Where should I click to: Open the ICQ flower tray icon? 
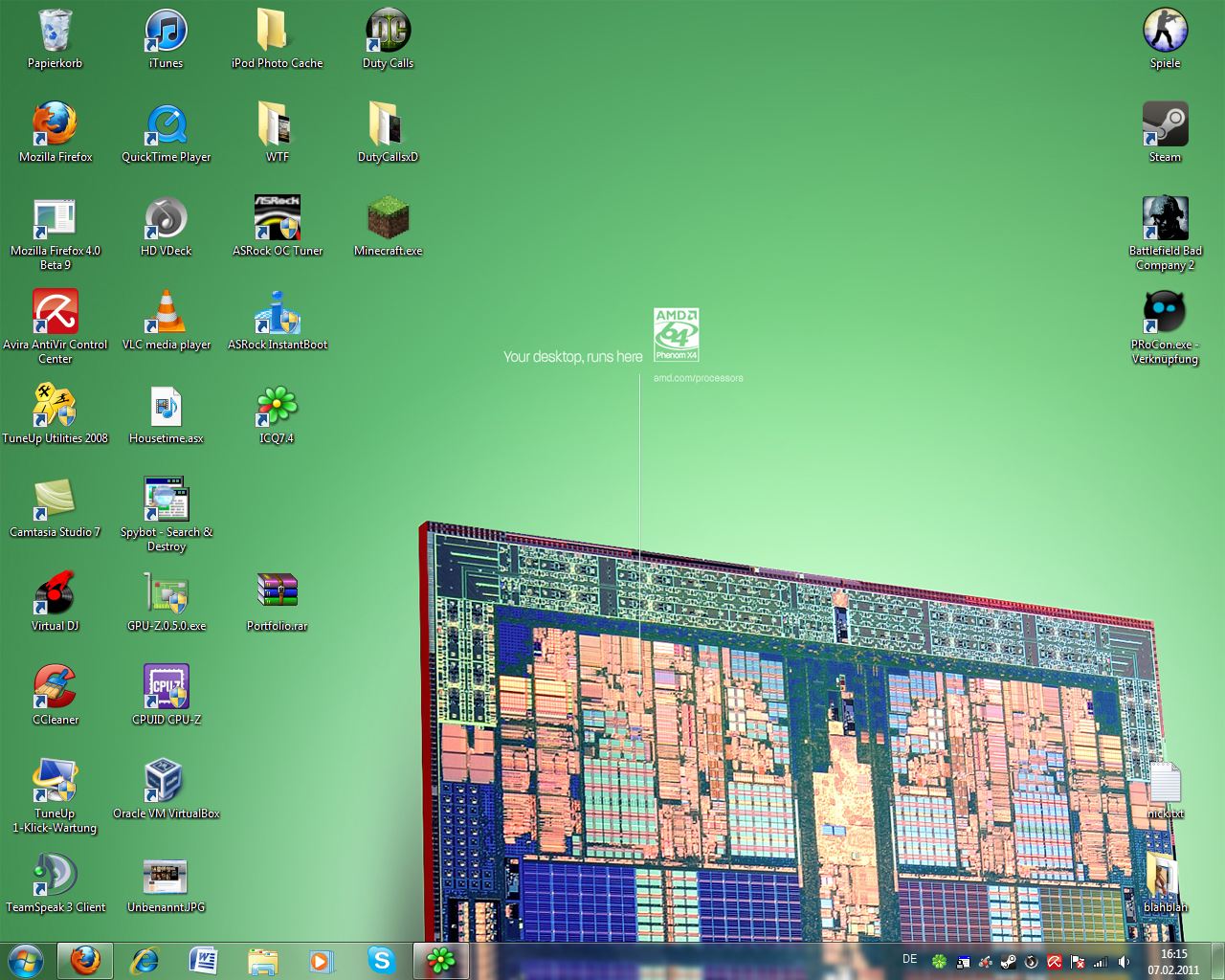[940, 962]
